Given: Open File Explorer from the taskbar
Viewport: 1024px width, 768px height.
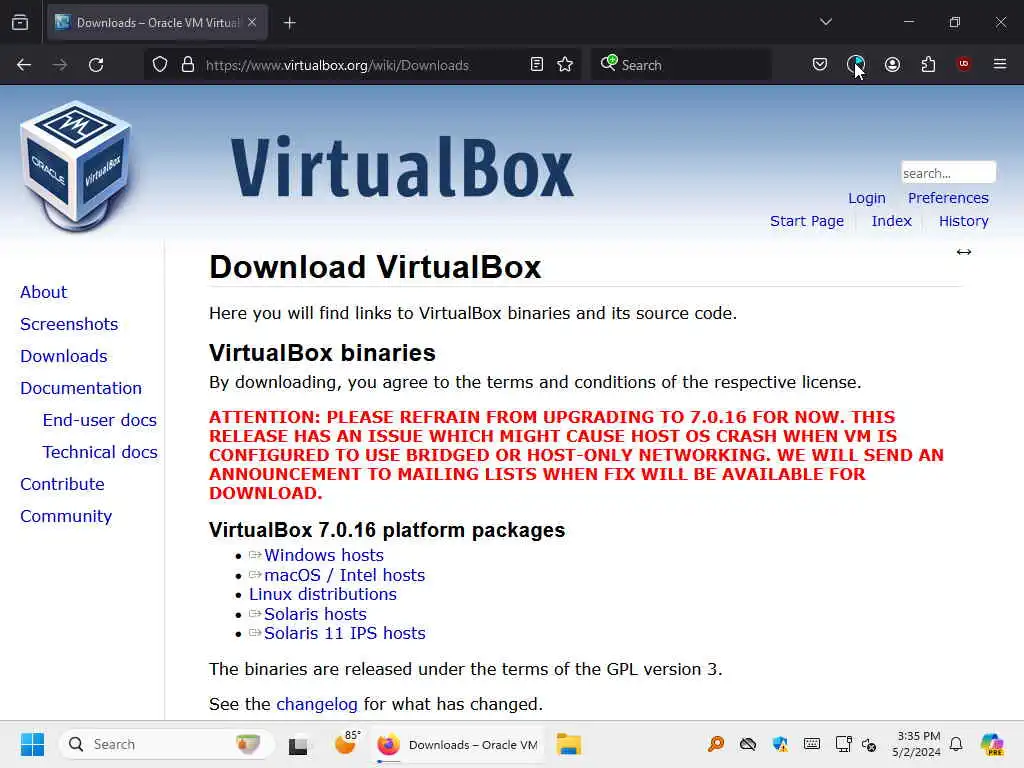Looking at the screenshot, I should tap(568, 744).
